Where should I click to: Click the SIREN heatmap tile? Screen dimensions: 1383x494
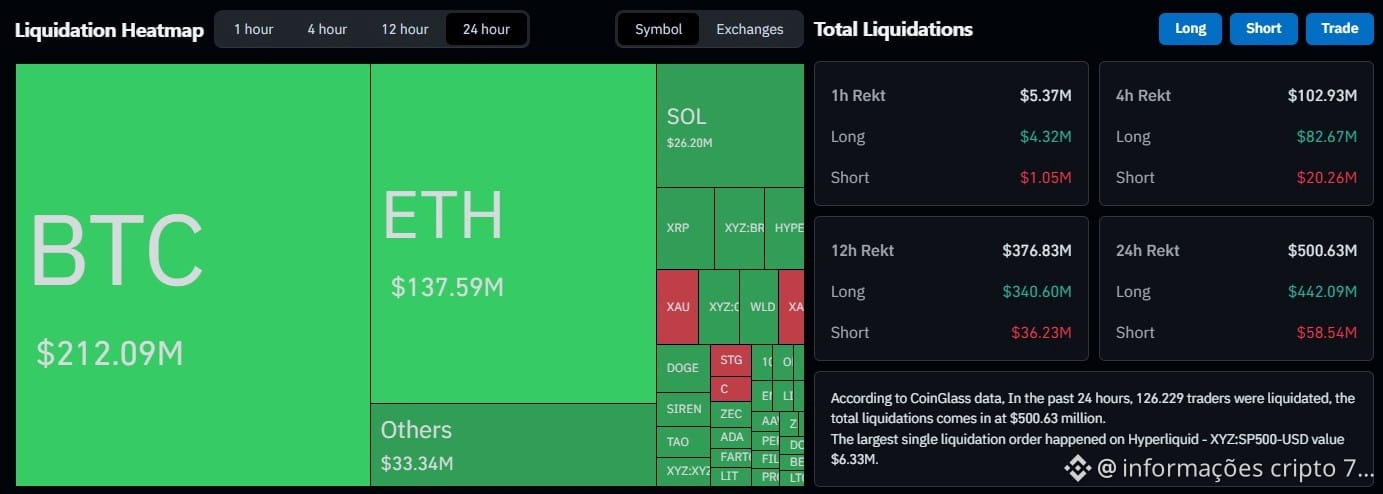(x=682, y=408)
